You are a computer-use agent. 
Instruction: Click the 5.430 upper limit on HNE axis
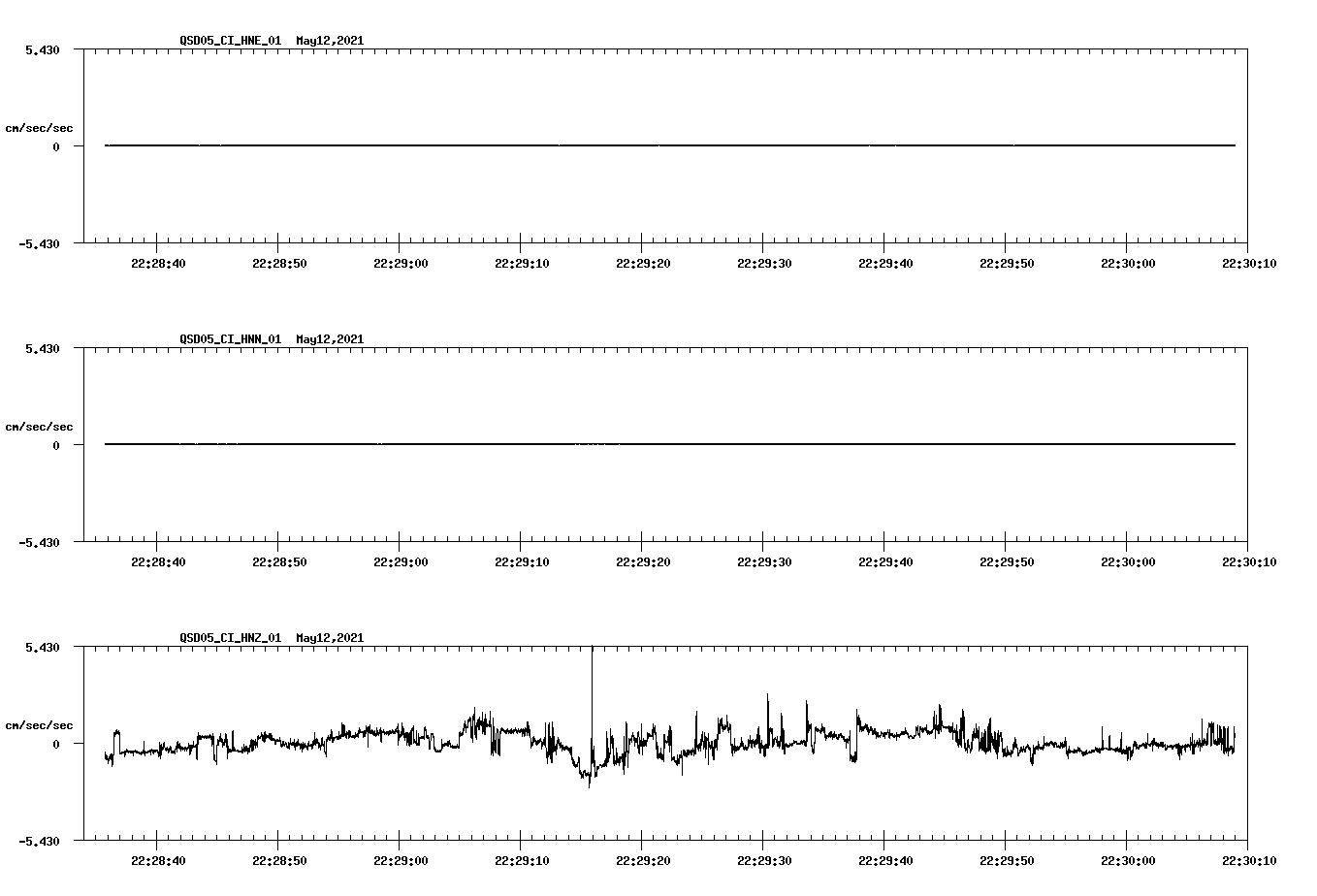point(43,49)
